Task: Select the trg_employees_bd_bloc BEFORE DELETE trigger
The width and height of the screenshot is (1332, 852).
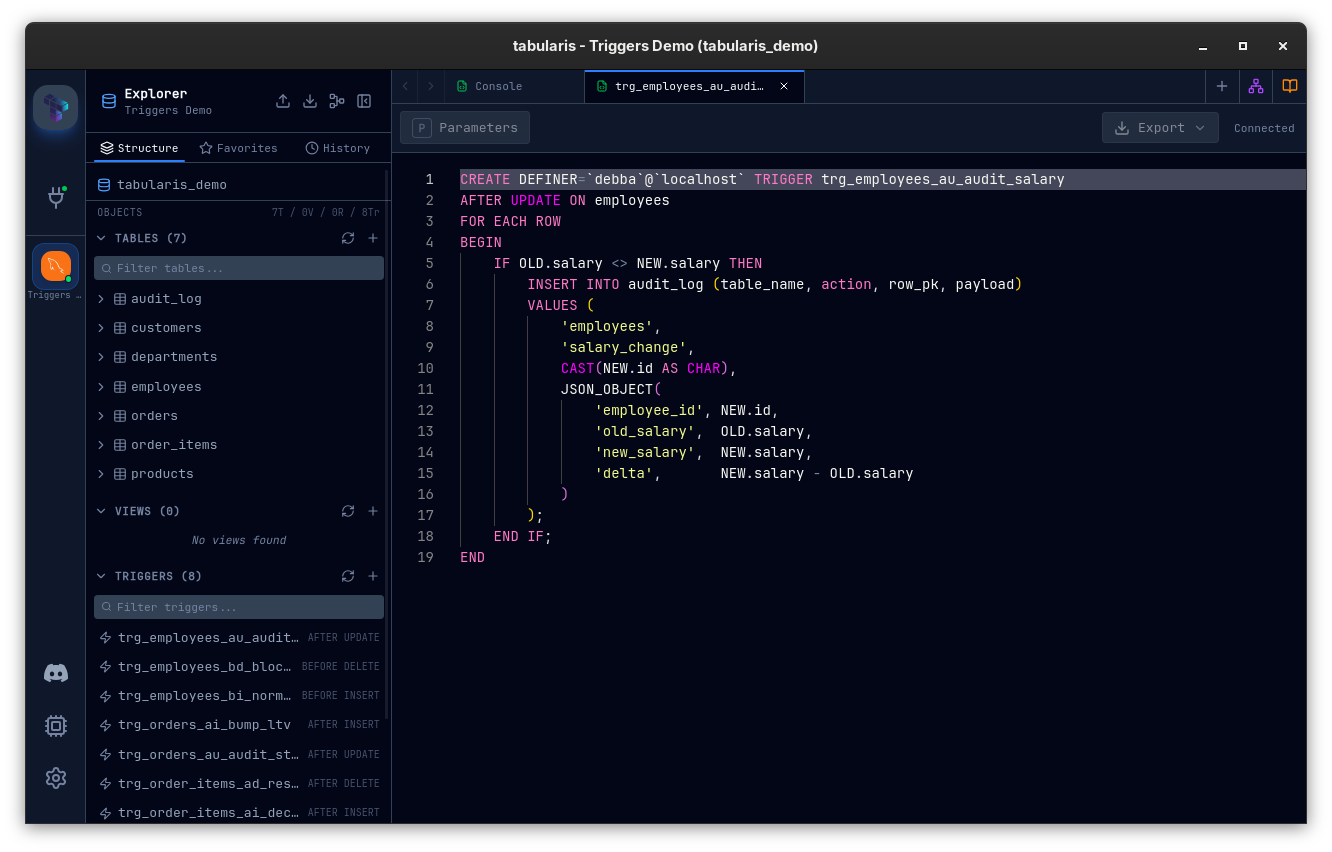Action: (239, 666)
